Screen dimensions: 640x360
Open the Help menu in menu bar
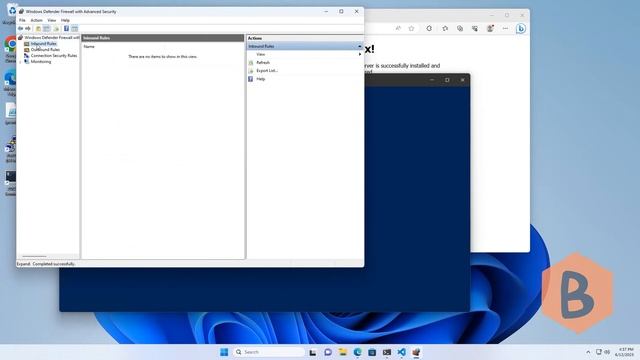[x=65, y=20]
